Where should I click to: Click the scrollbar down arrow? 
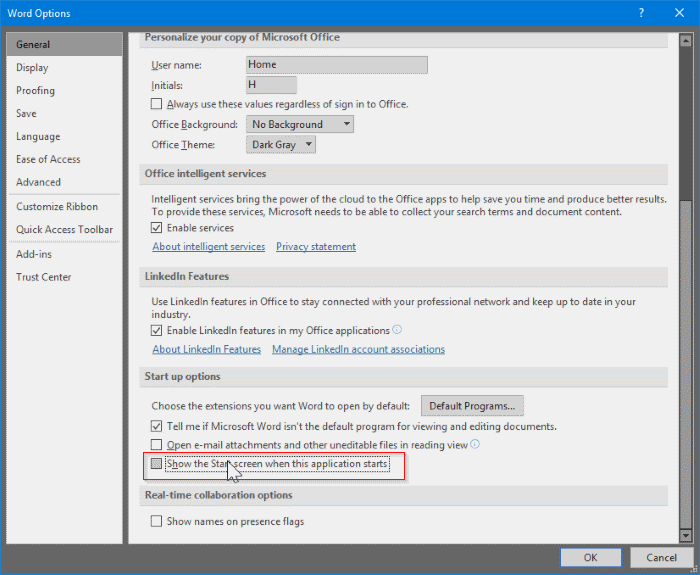[685, 534]
